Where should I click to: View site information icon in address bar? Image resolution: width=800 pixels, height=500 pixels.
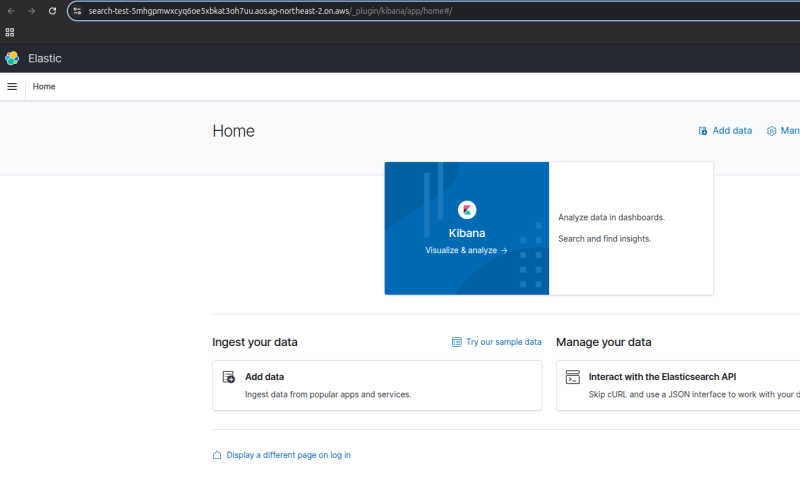tap(77, 11)
